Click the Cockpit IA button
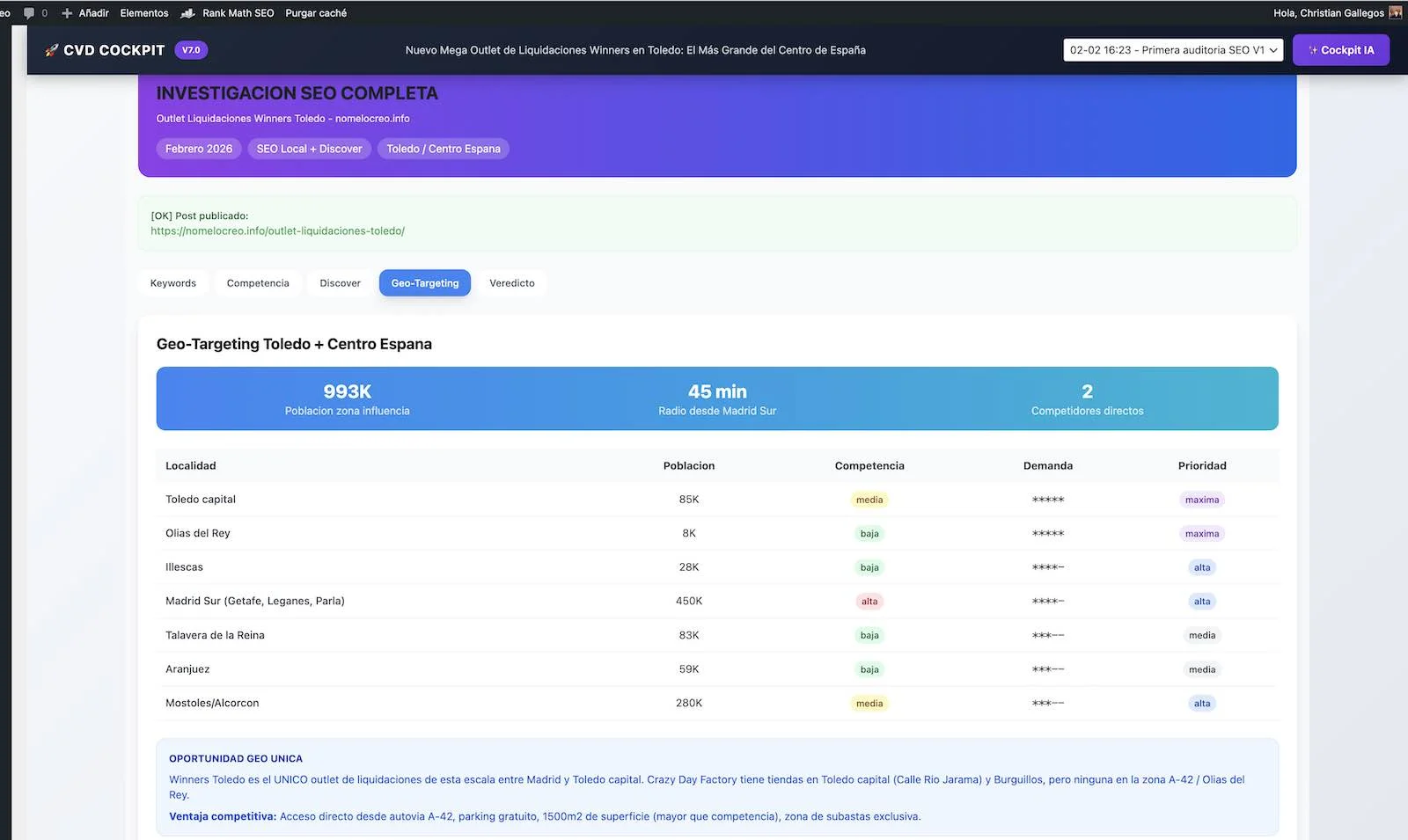The width and height of the screenshot is (1408, 840). coord(1341,50)
